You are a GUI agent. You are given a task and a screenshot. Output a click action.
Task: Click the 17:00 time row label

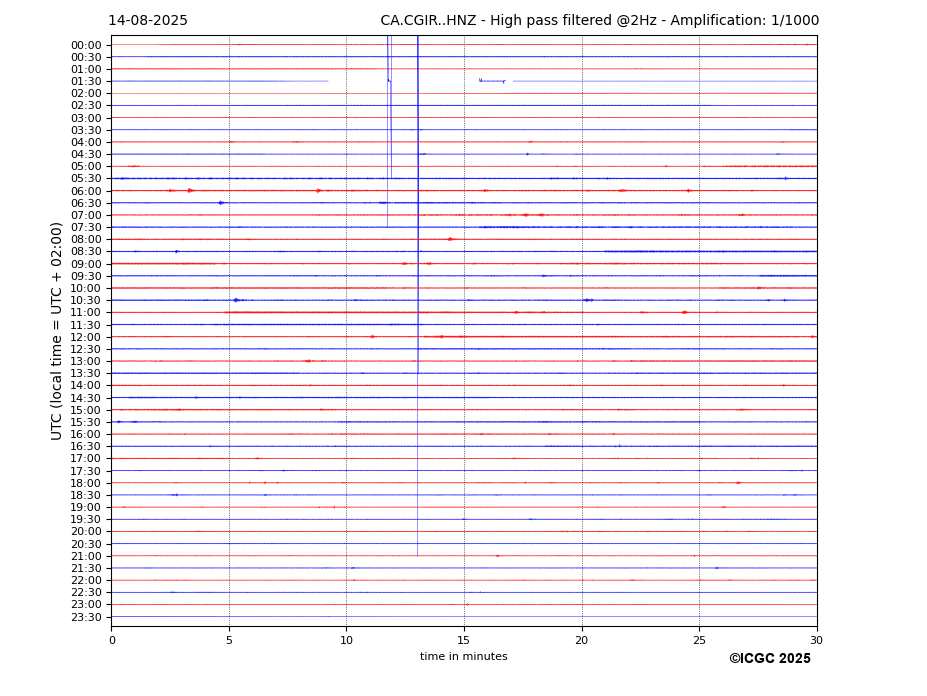[x=86, y=458]
